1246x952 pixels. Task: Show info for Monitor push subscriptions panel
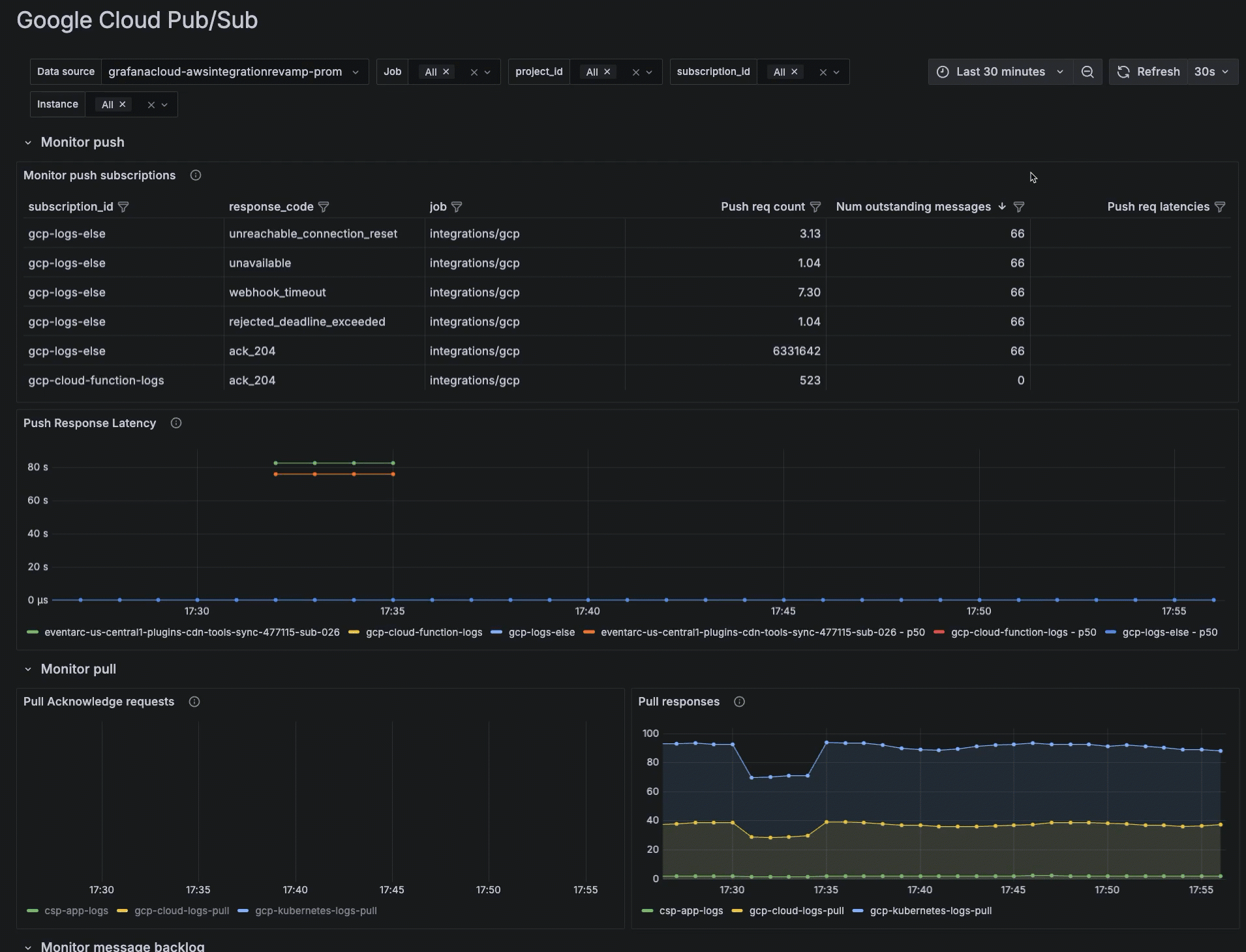click(x=196, y=175)
